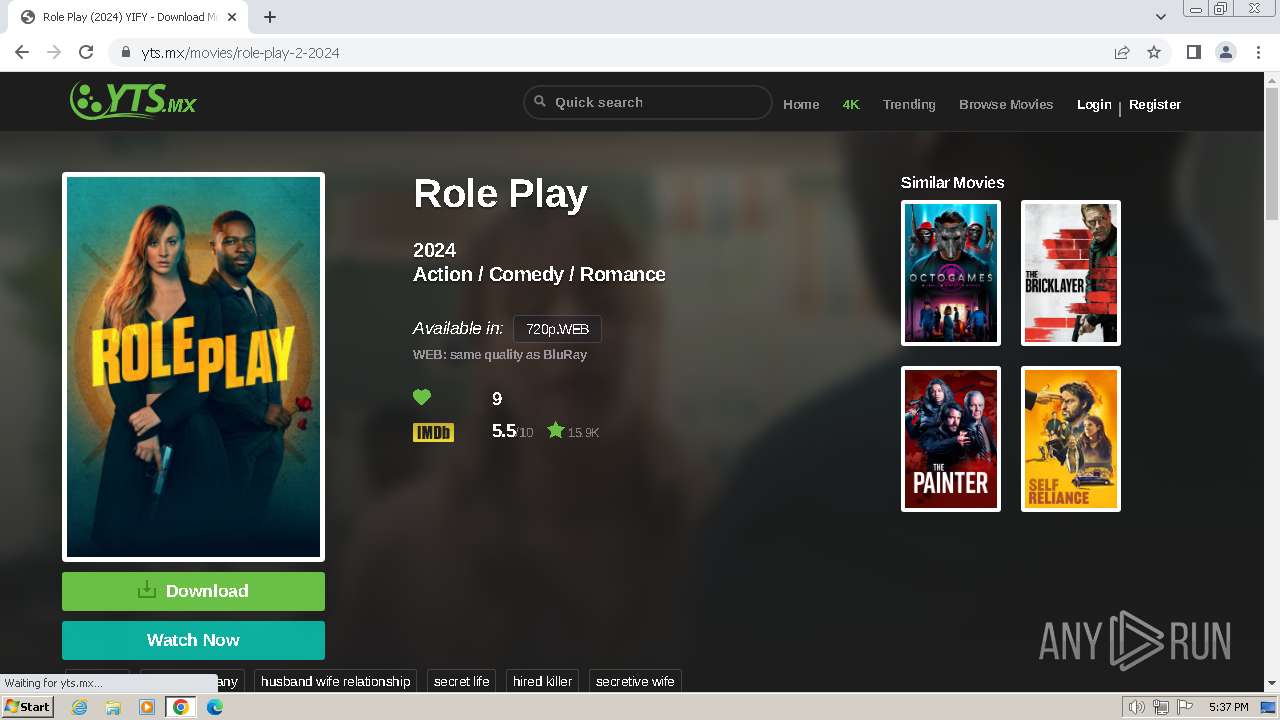Click the green rating star icon

[556, 431]
